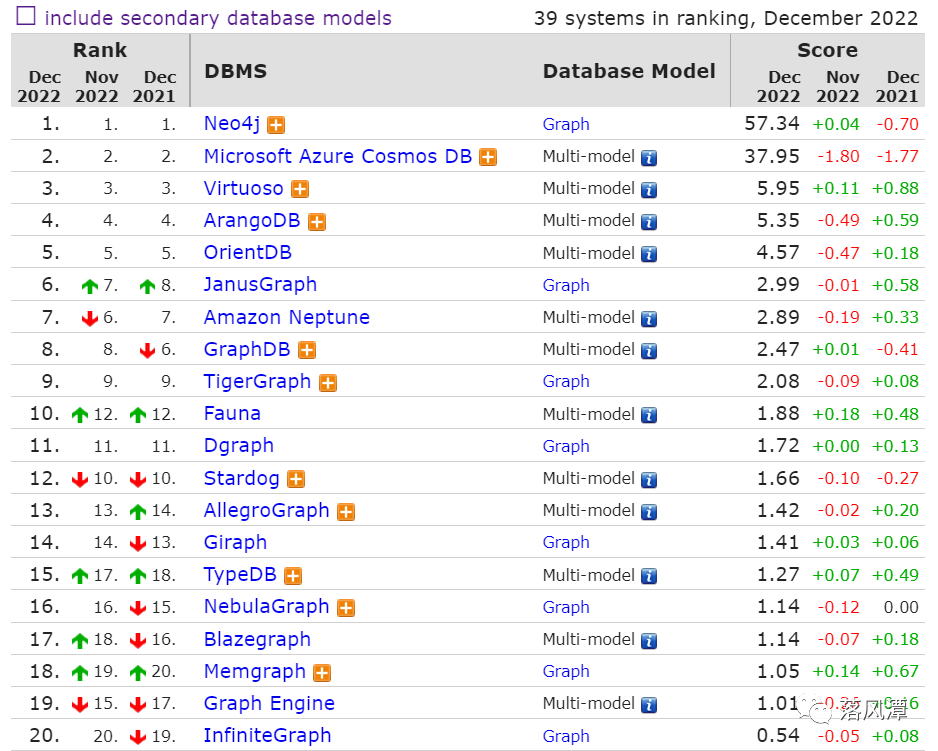Click Graph model link in Memgraph row

pyautogui.click(x=566, y=673)
